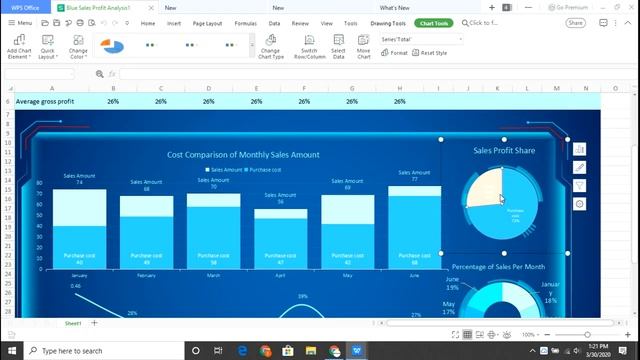This screenshot has height=360, width=640.
Task: Click the Print icon in quick access
Action: [x=80, y=23]
